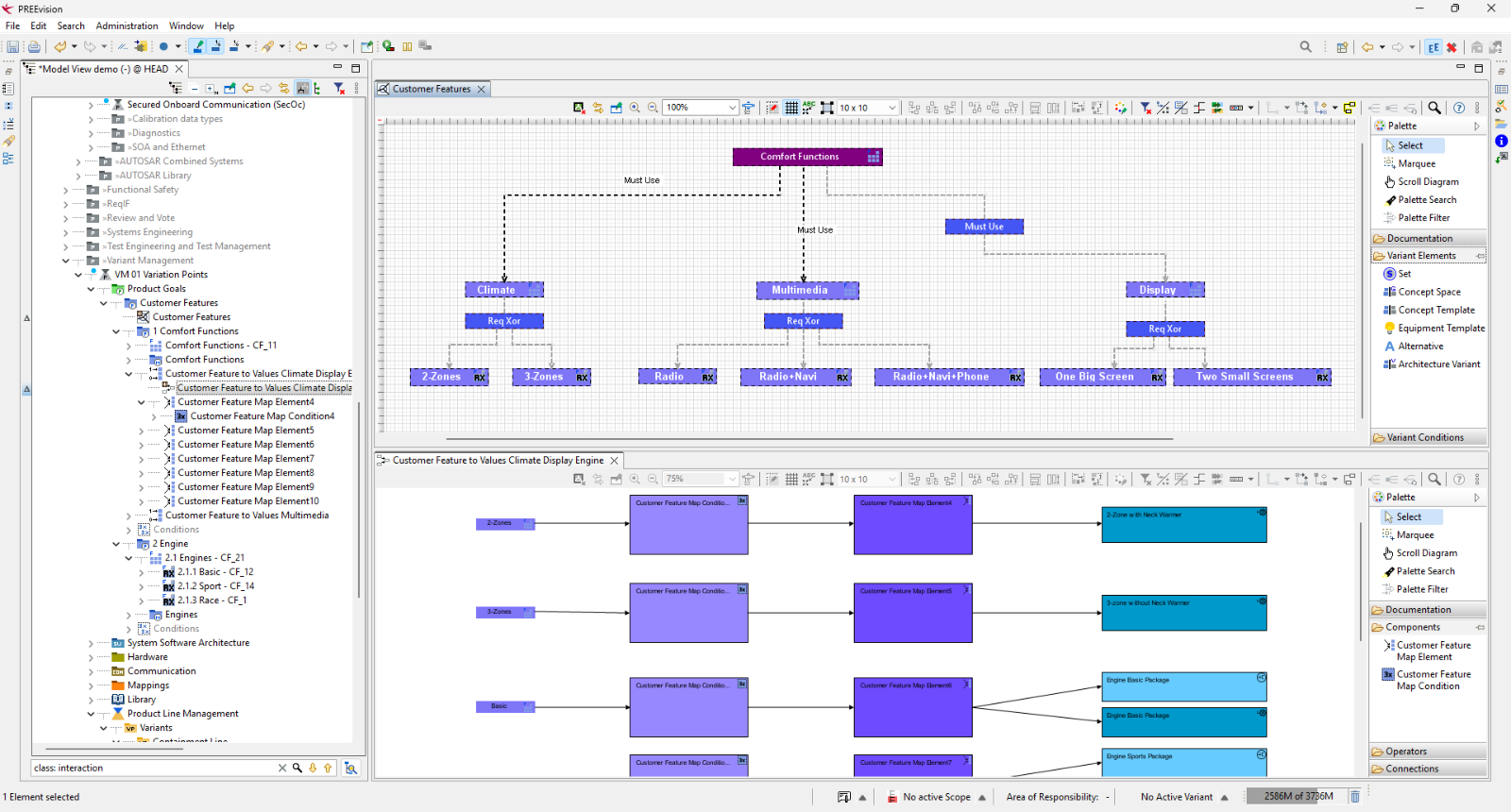Image resolution: width=1511 pixels, height=812 pixels.
Task: Select the Concept Space palette tool
Action: 1421,292
